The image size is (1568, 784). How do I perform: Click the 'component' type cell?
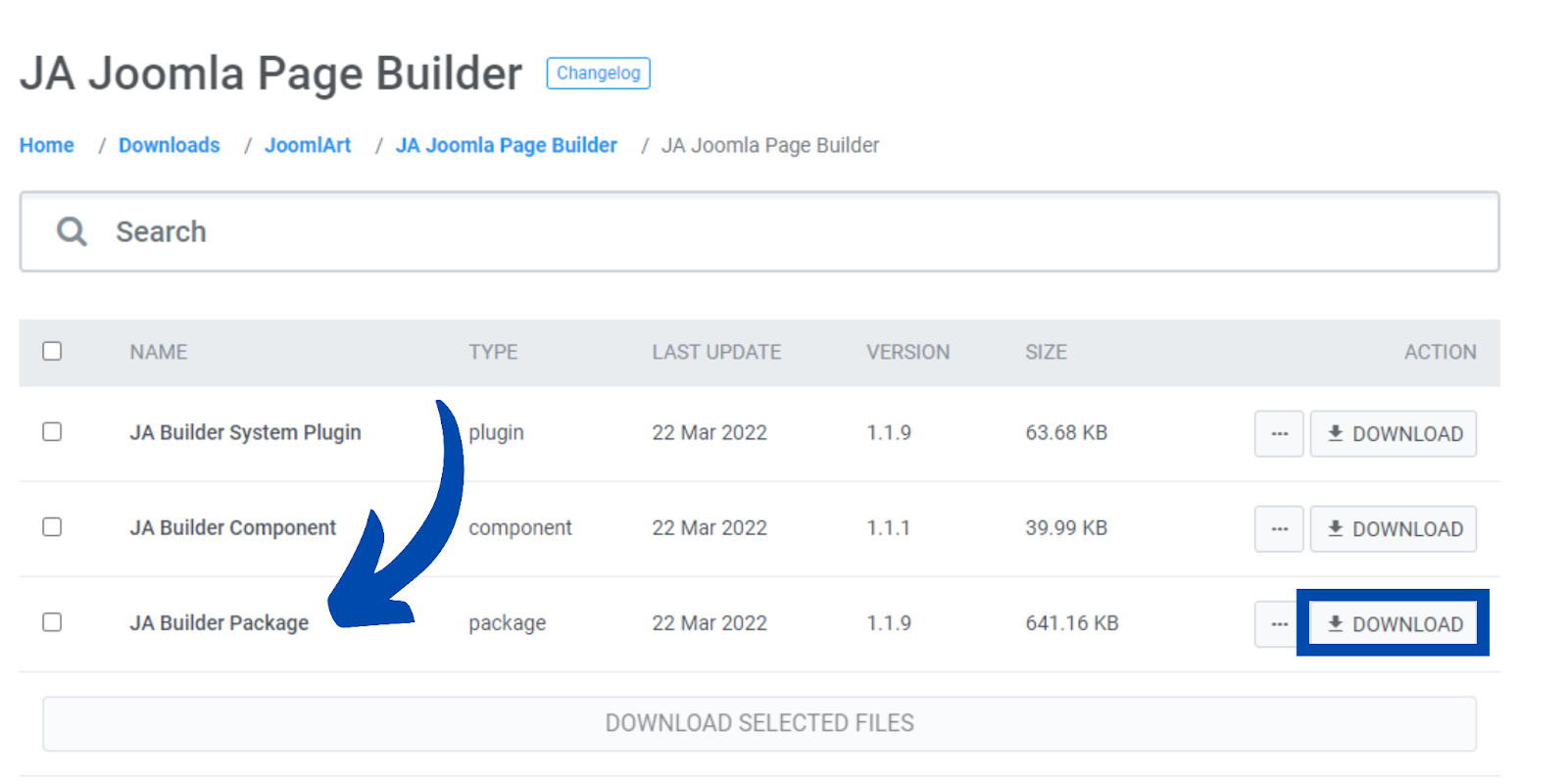click(x=520, y=527)
